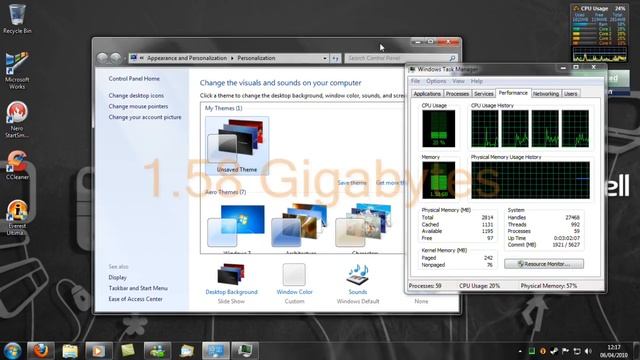
Task: Click the CPU Usage meter graph
Action: point(439,129)
